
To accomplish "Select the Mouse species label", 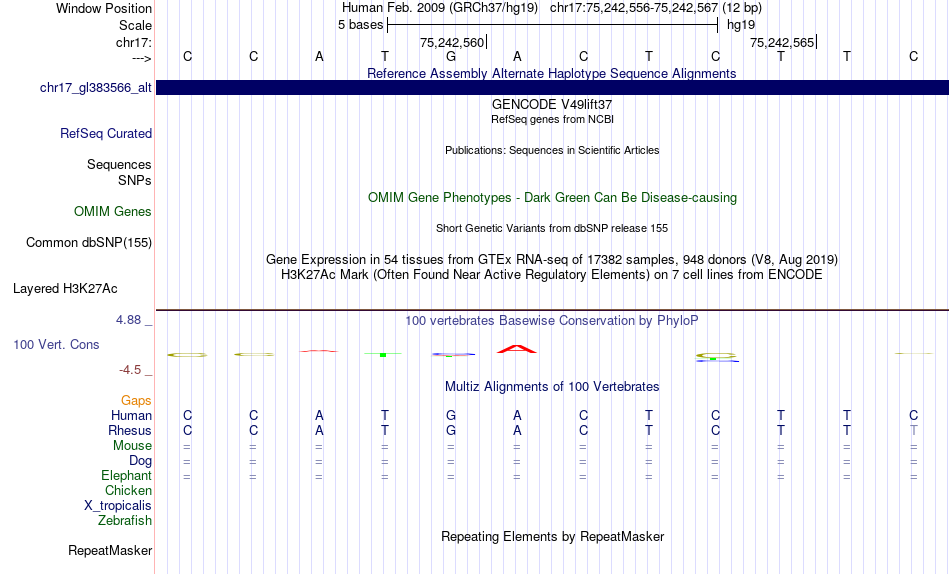I will point(132,446).
